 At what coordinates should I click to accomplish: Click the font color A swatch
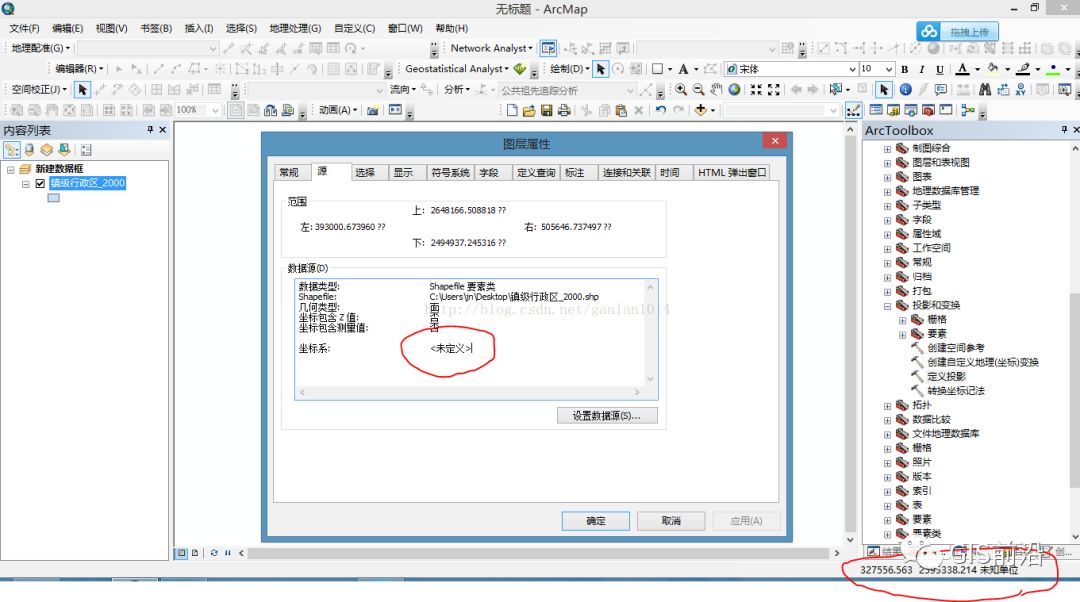tap(963, 69)
